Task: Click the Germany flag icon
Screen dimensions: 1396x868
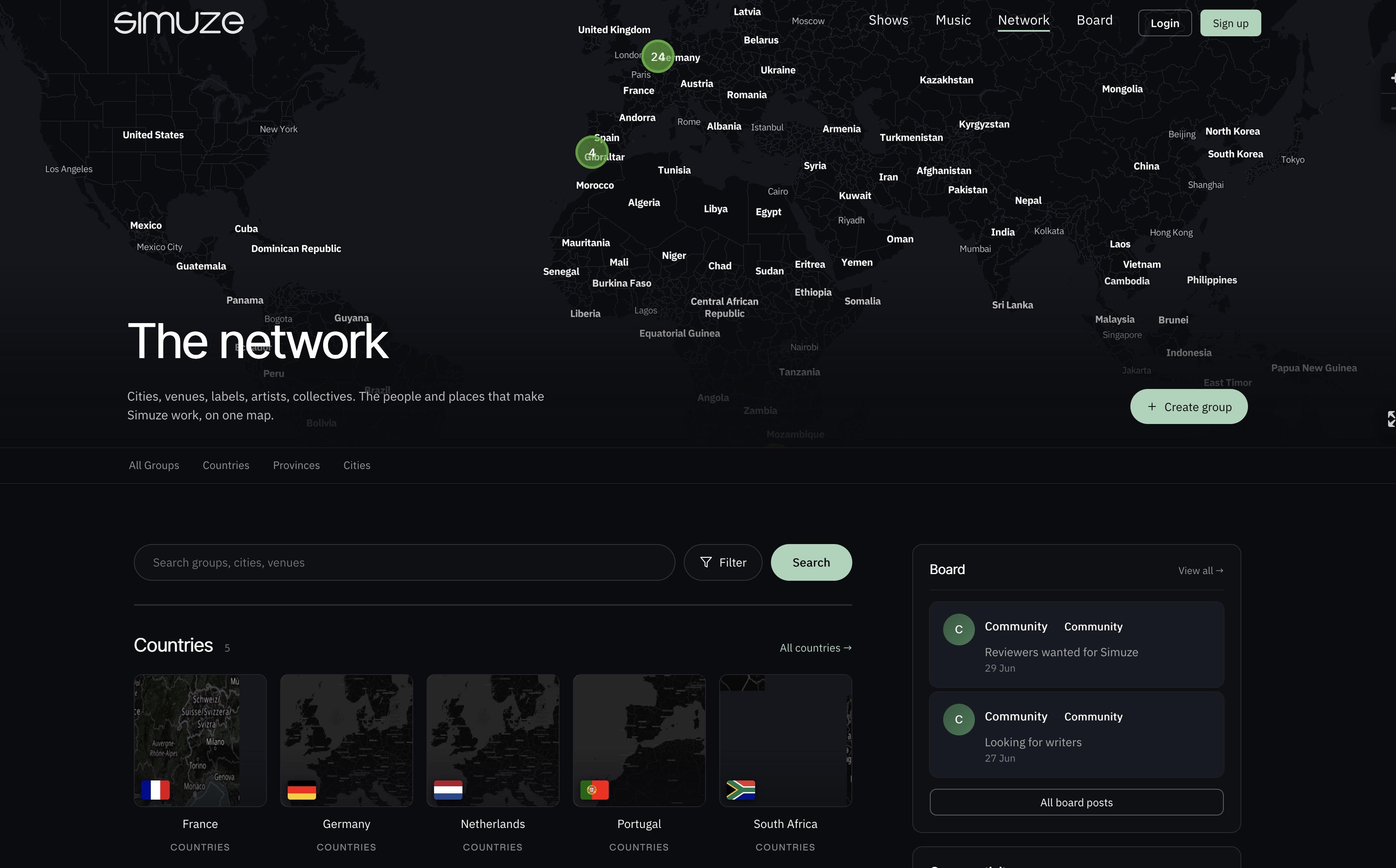Action: [302, 790]
